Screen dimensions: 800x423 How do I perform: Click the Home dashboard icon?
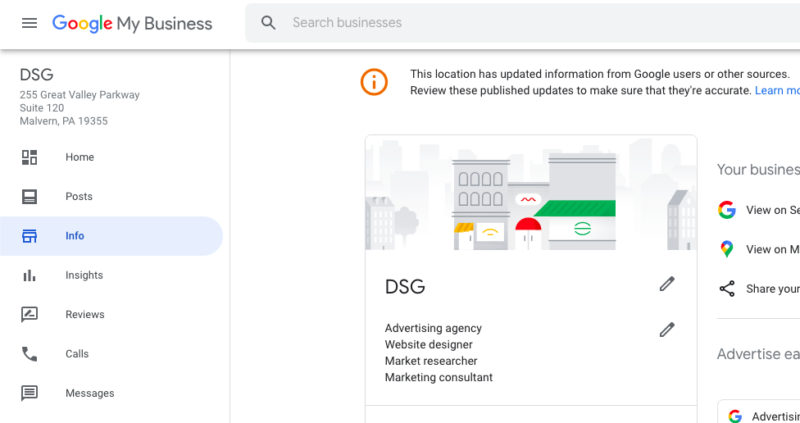pyautogui.click(x=29, y=157)
